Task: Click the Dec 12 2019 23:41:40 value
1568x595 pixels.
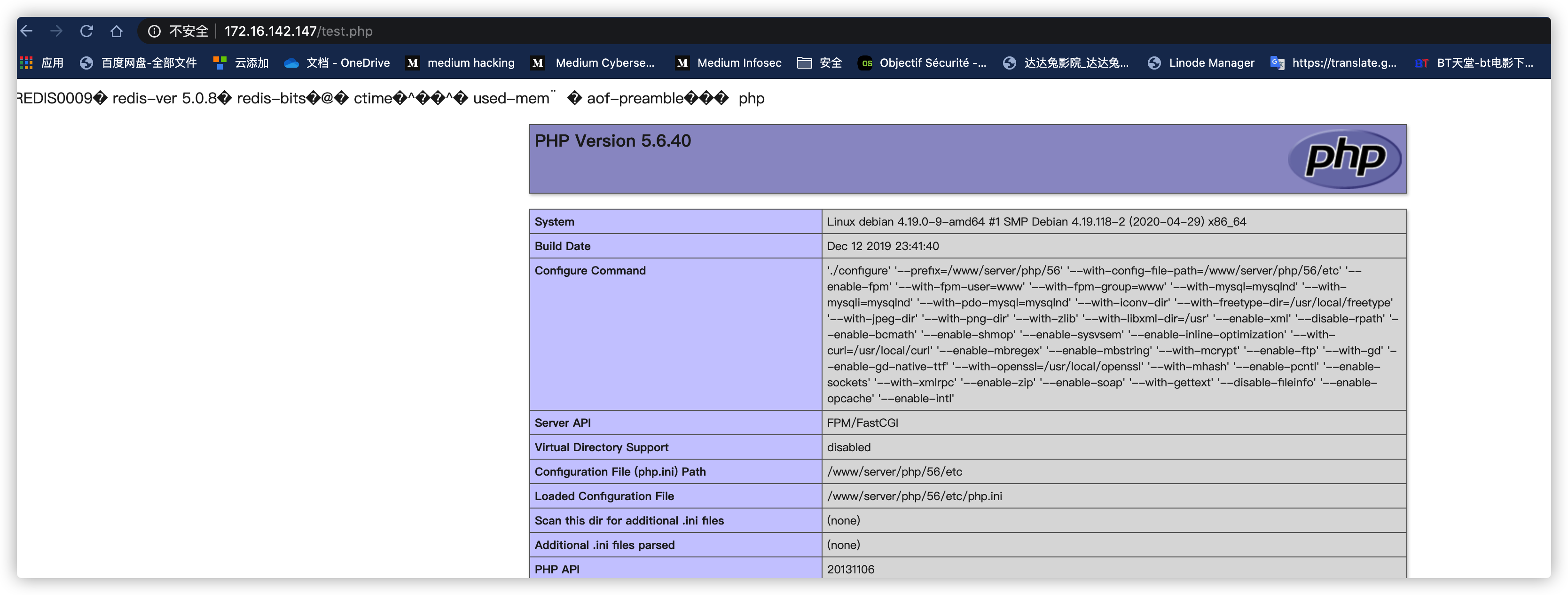Action: click(883, 246)
